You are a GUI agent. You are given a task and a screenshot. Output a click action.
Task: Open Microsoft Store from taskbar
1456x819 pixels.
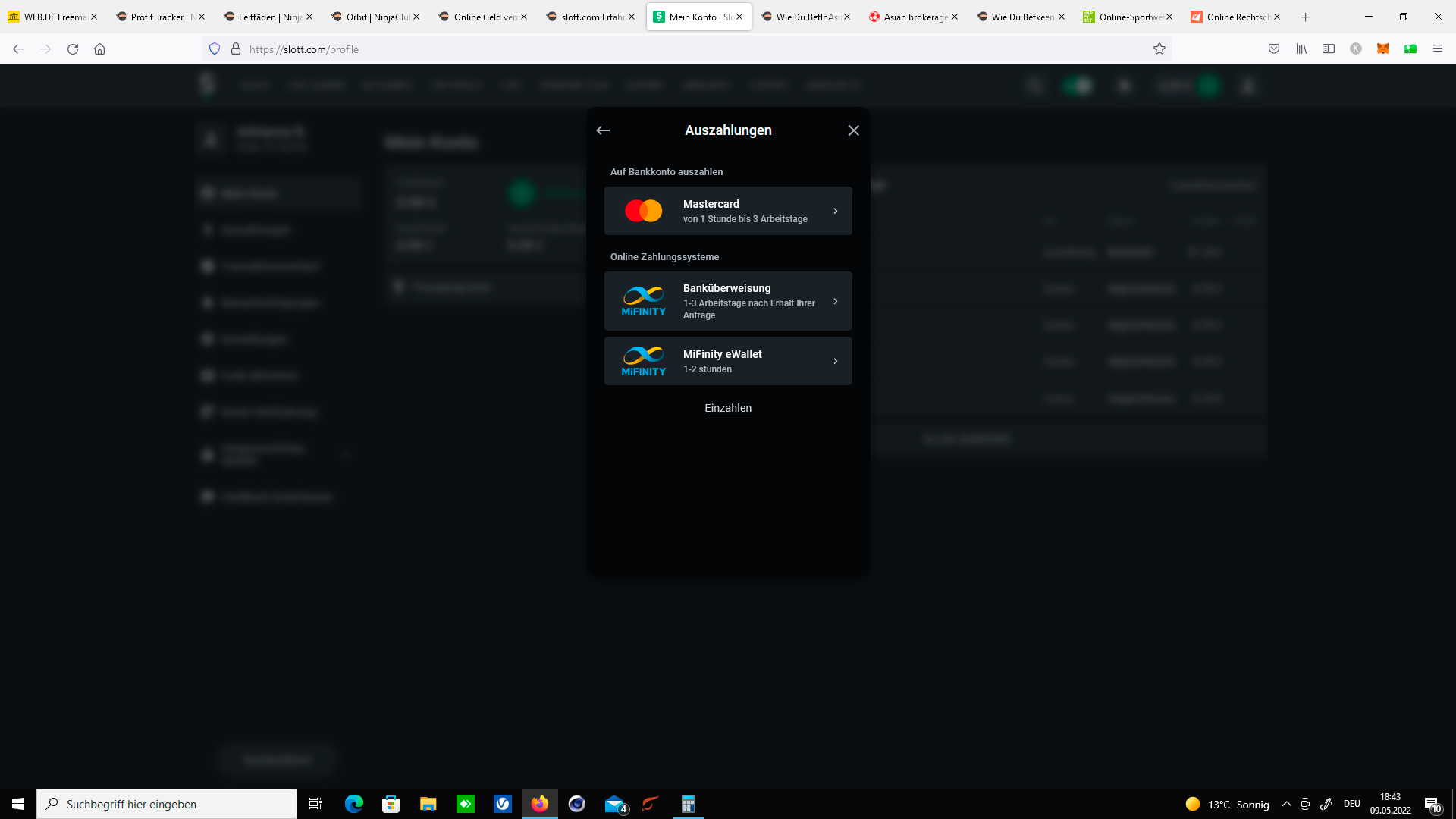[x=391, y=804]
